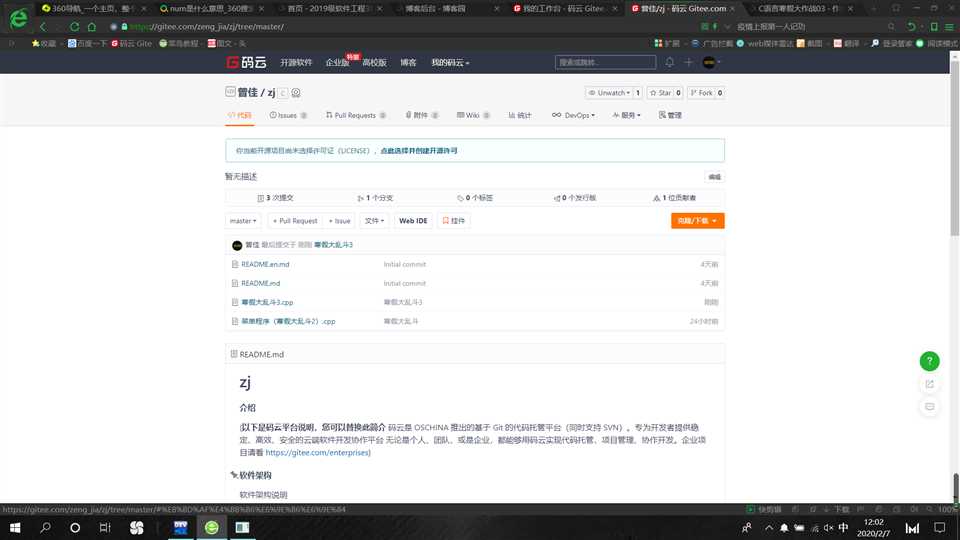The width and height of the screenshot is (960, 540).
Task: Open the orange 克隆/下载 dropdown
Action: (697, 221)
